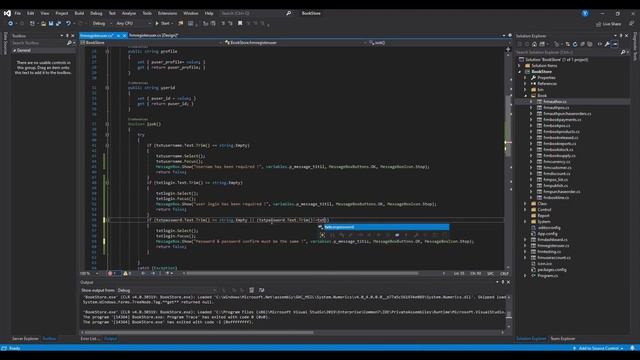The image size is (640, 360).
Task: Click the Visual Studio logo icon
Action: click(7, 13)
